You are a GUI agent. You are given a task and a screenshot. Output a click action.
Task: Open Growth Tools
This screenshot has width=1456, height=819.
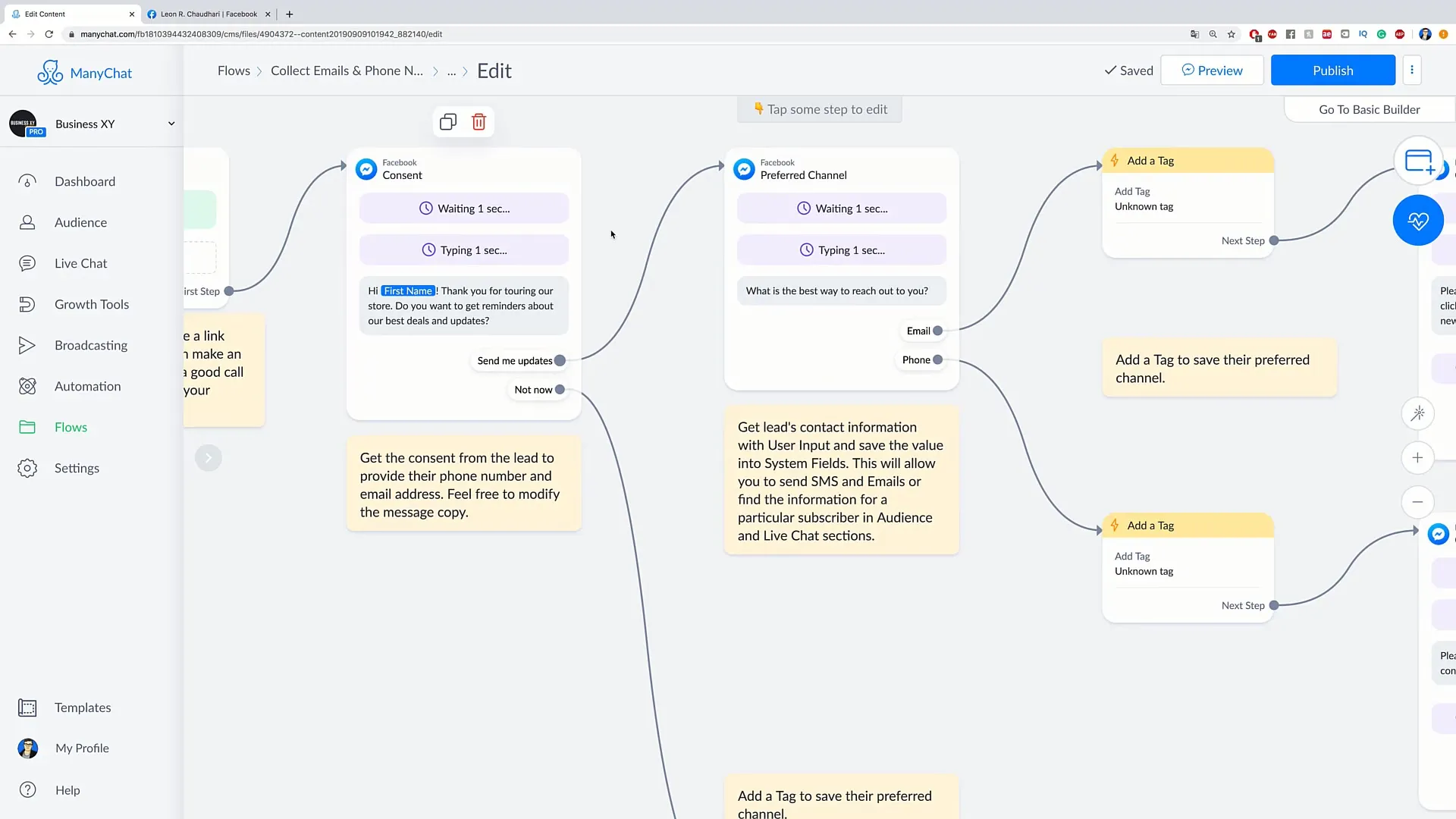pos(92,304)
